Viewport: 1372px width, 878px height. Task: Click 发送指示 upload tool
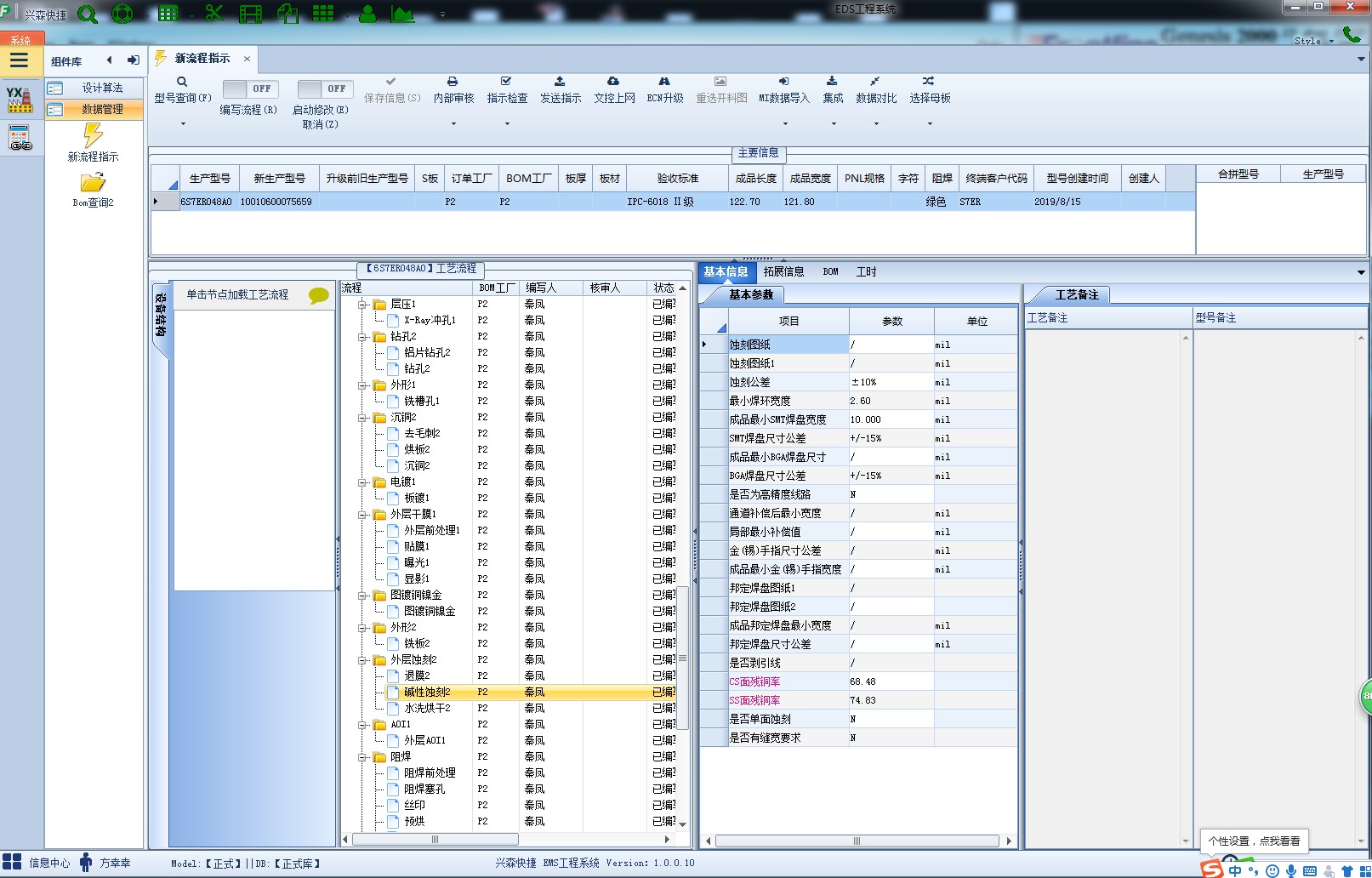click(561, 90)
